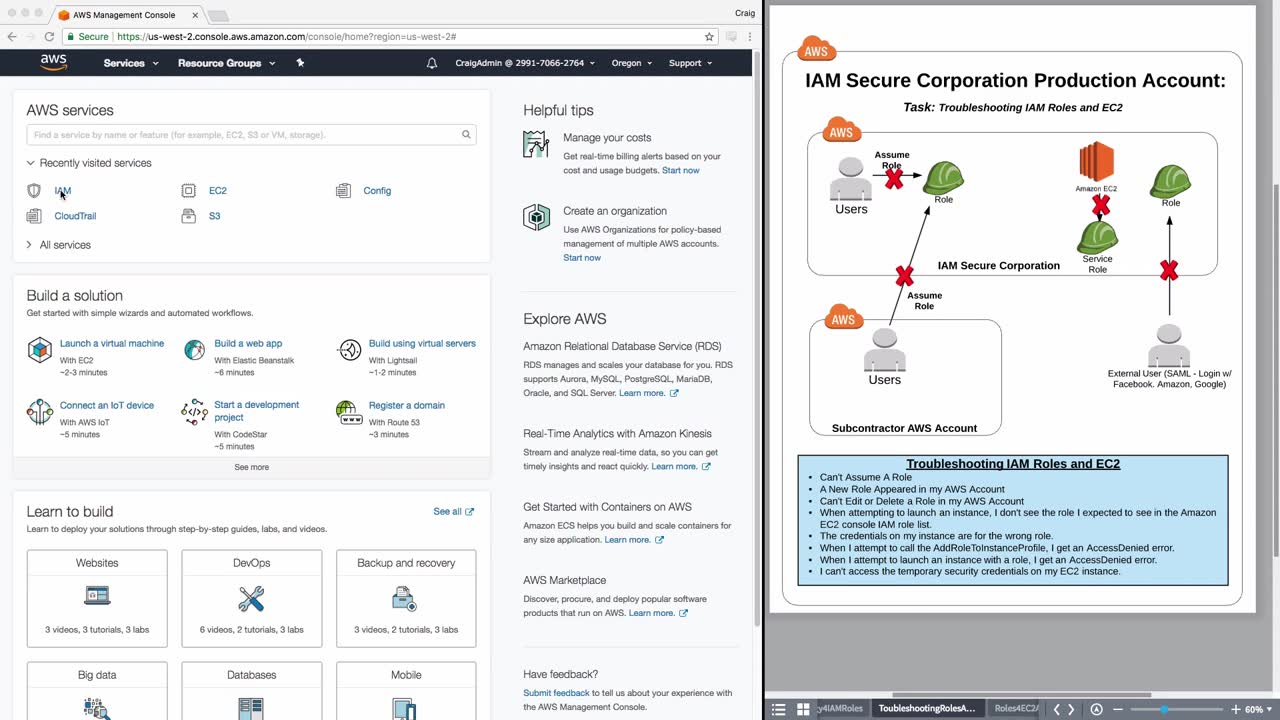
Task: Open the CraigAdmin account dropdown
Action: 525,63
